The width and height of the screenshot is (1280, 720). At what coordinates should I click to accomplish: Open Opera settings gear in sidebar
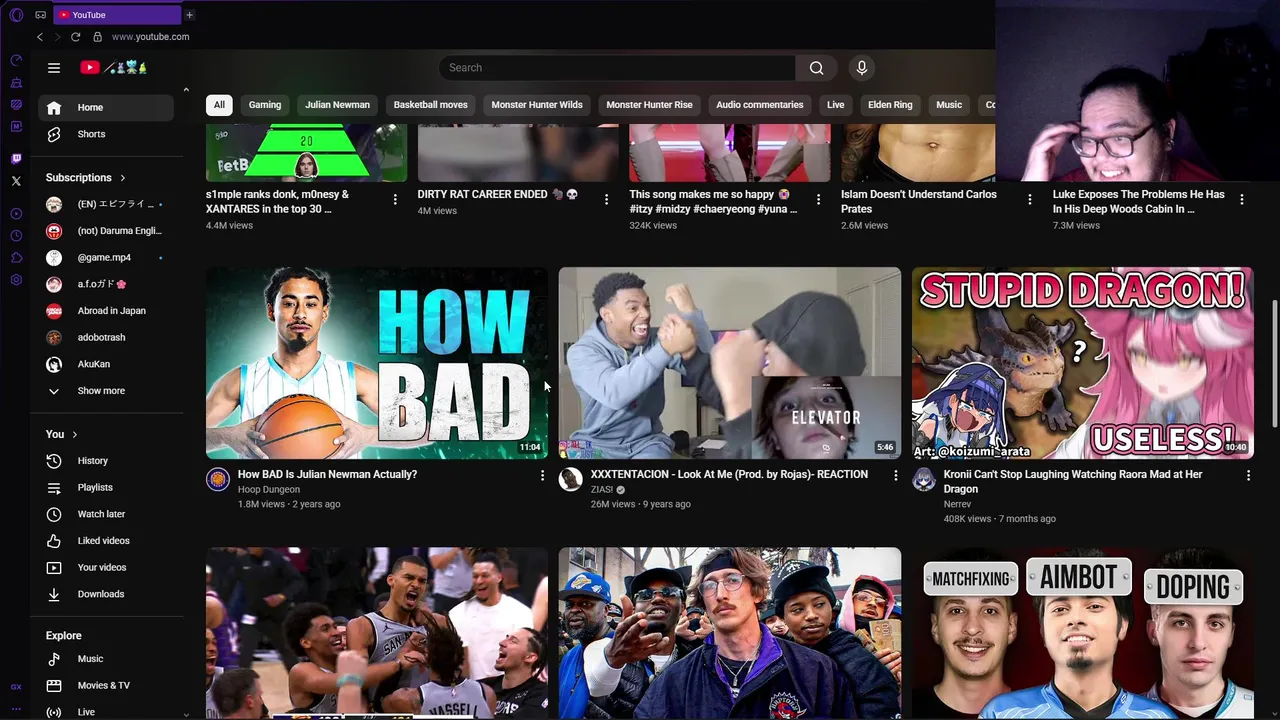pyautogui.click(x=16, y=280)
